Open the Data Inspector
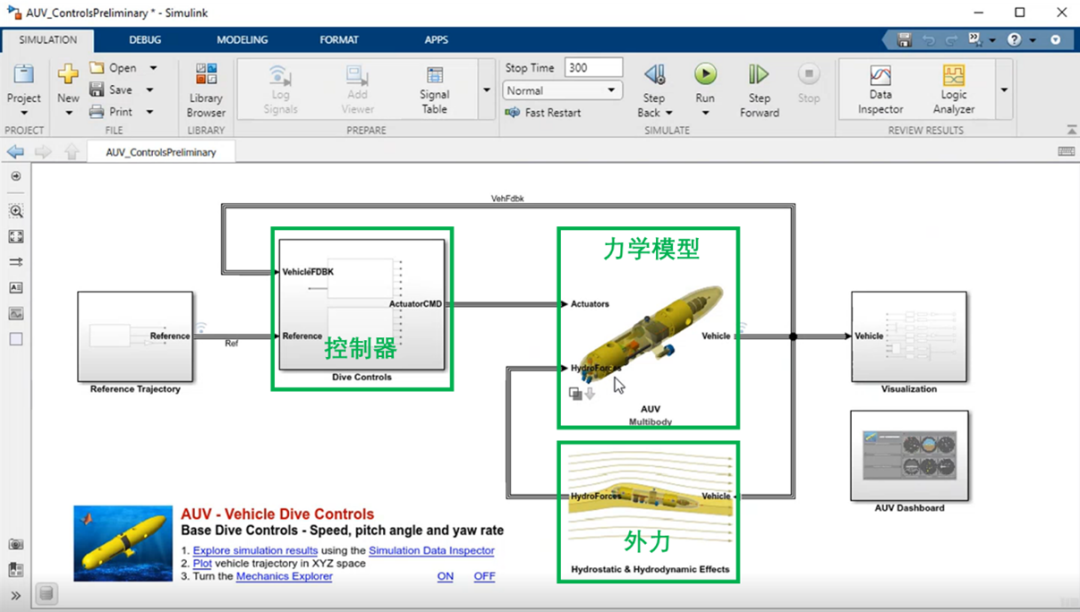The image size is (1080, 612). 880,90
